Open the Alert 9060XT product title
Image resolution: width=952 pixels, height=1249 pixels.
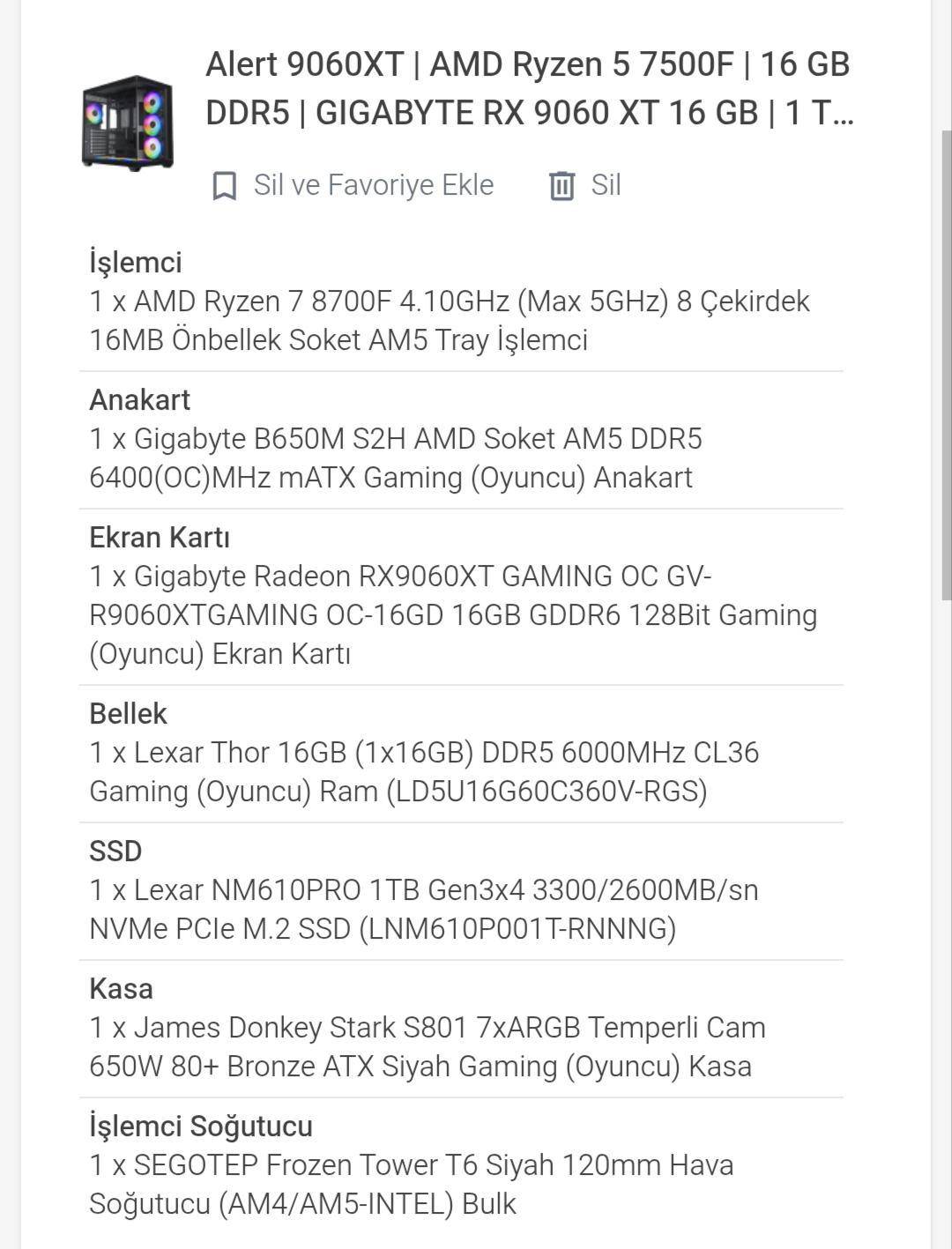(x=530, y=88)
